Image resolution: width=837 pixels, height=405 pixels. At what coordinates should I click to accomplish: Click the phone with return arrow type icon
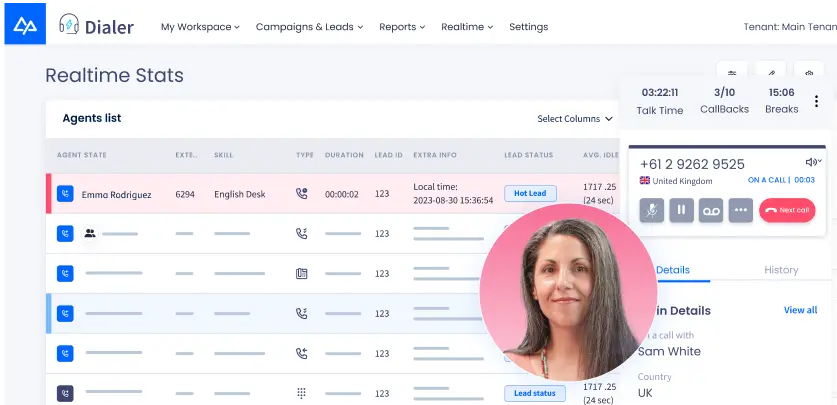(x=302, y=353)
